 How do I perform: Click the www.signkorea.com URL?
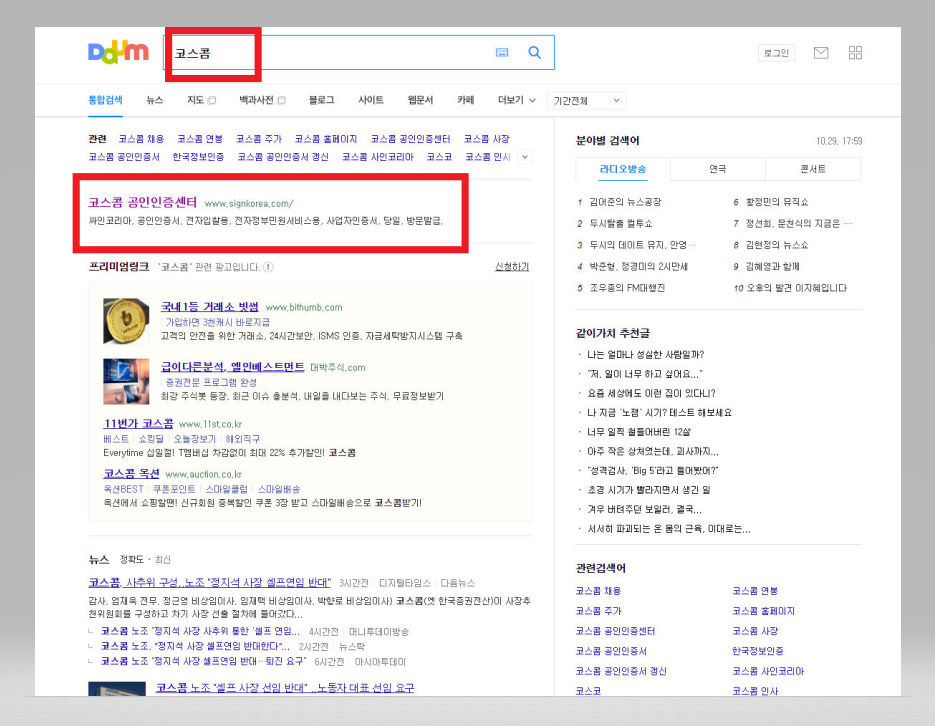coord(249,203)
